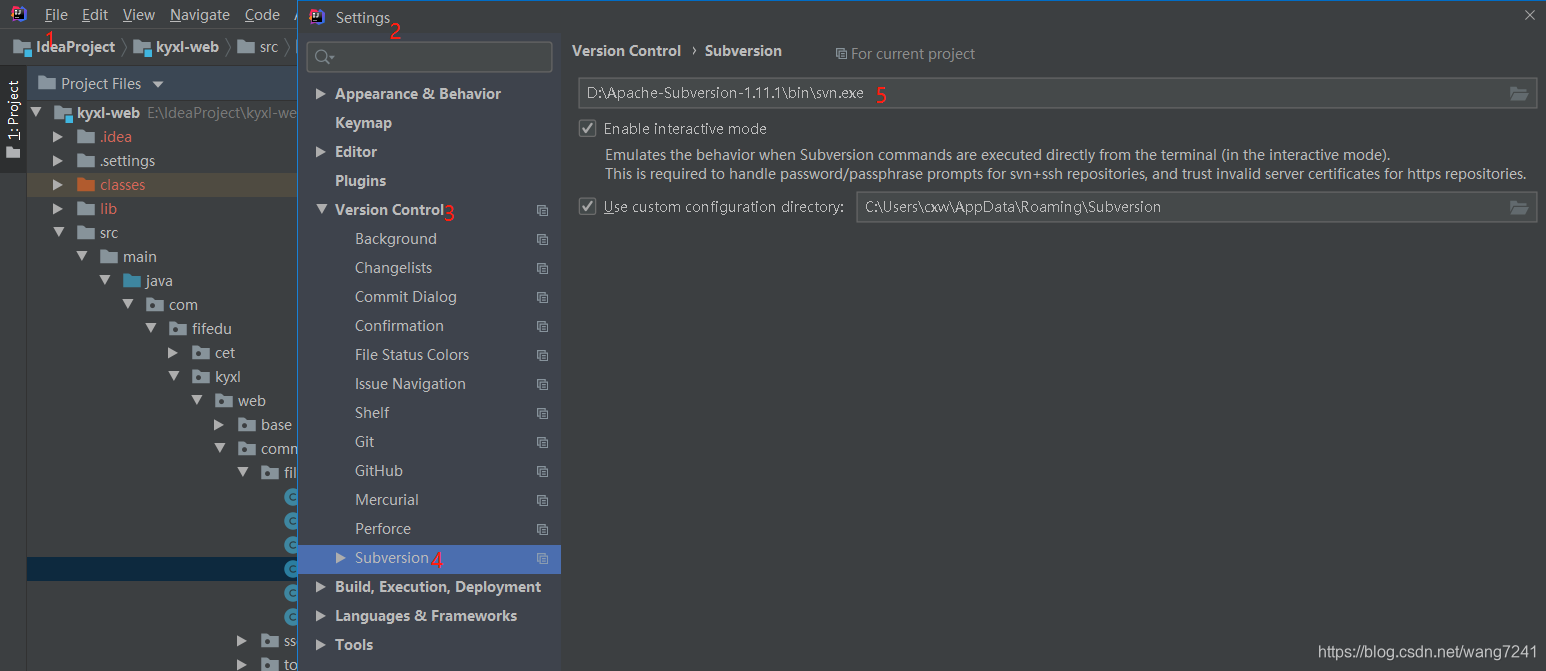Open the Navigate menu
Screen dimensions: 1546x671
click(x=200, y=15)
